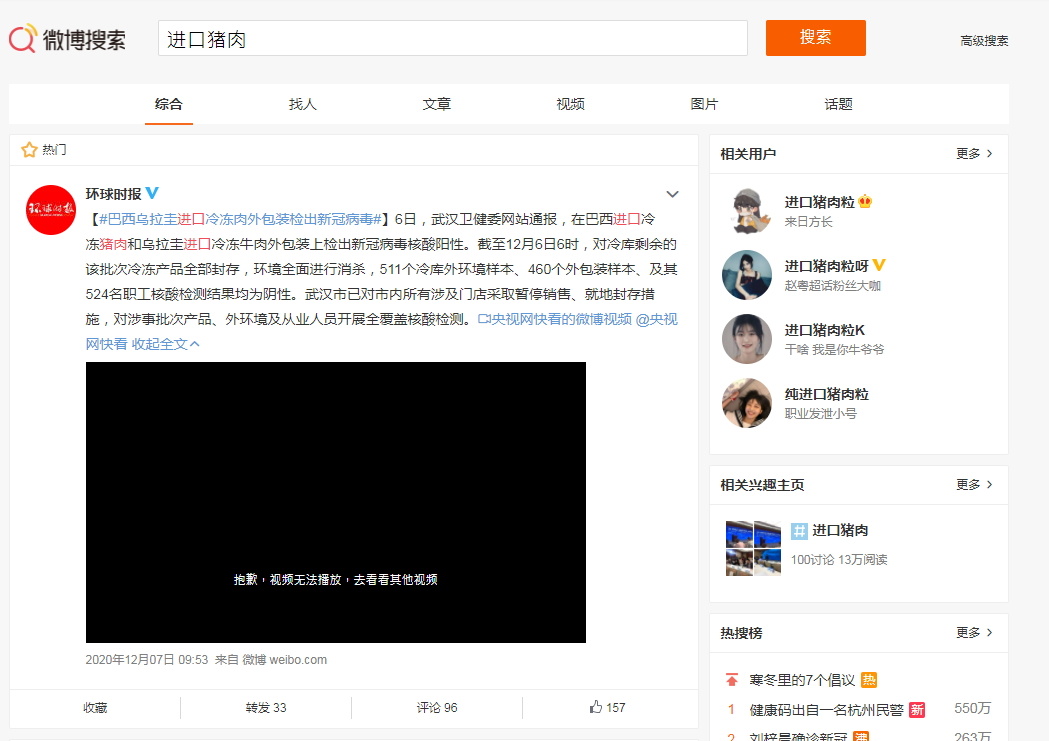Click 来日方长 user description
The width and height of the screenshot is (1049, 741).
[809, 222]
